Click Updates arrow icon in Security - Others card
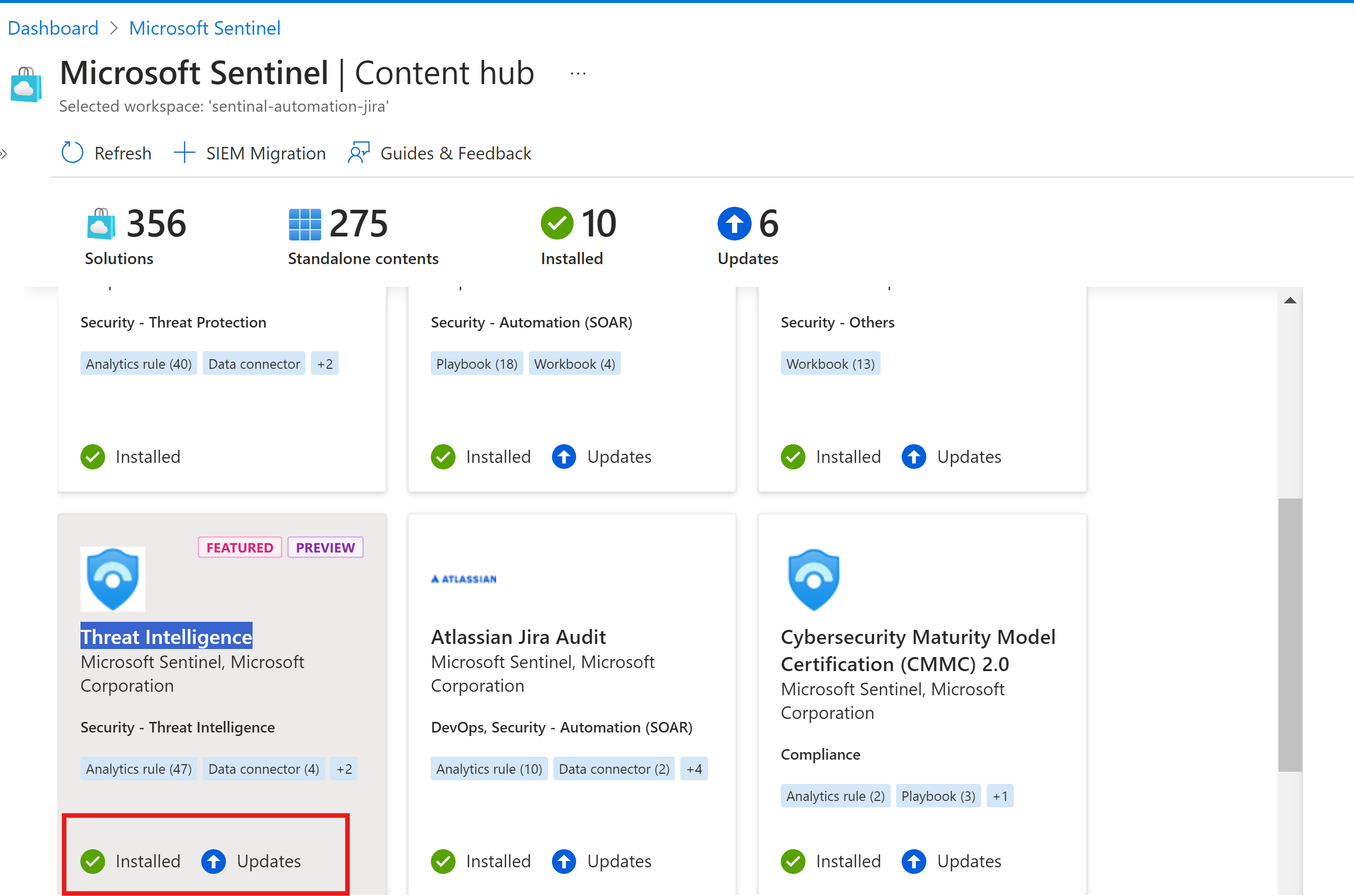The height and width of the screenshot is (896, 1354). (914, 457)
